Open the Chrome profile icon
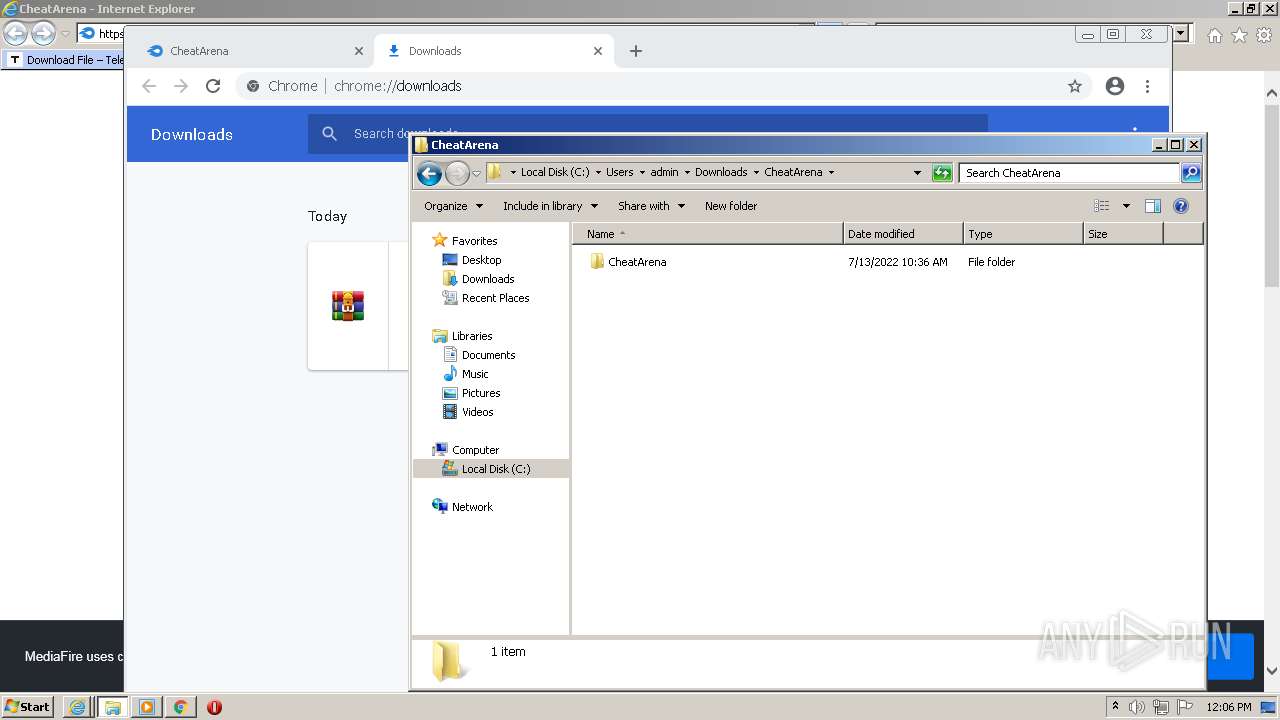The width and height of the screenshot is (1280, 720). [x=1115, y=86]
